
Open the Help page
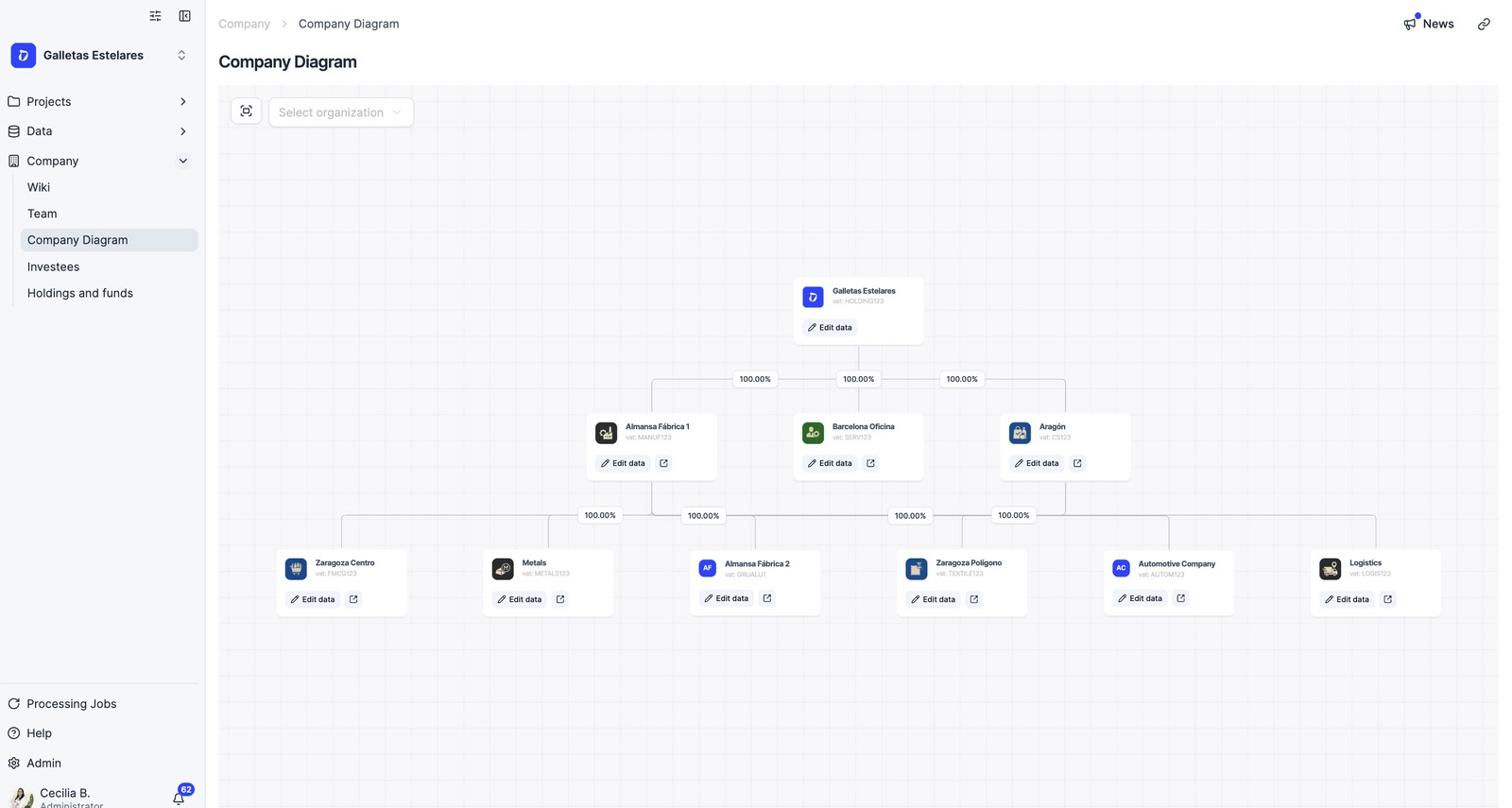(x=39, y=732)
